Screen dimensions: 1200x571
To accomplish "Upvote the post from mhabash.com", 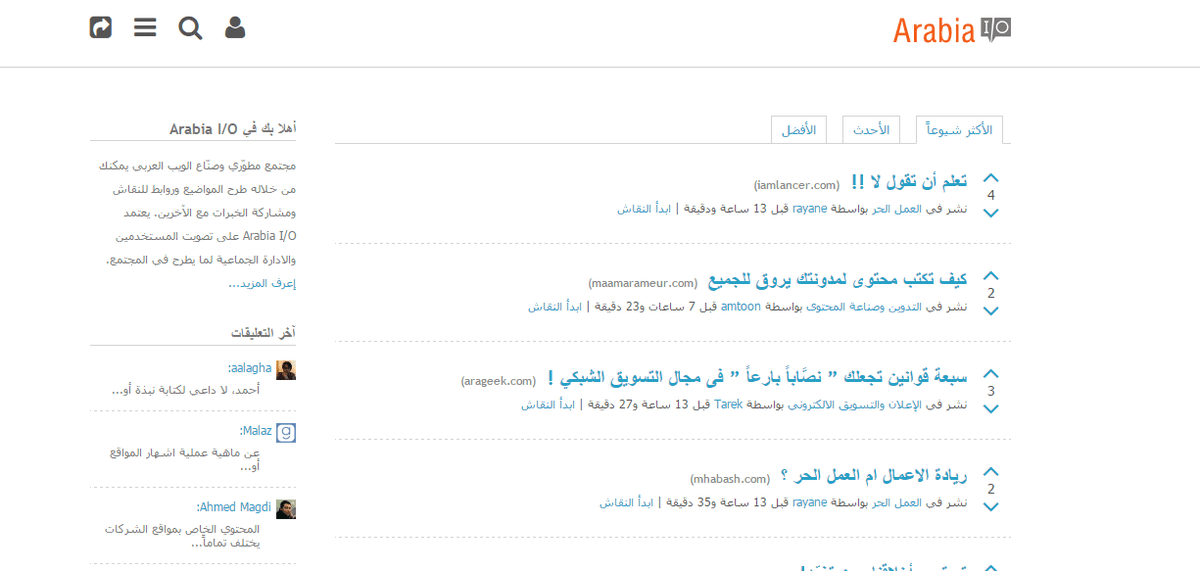I will coord(991,472).
